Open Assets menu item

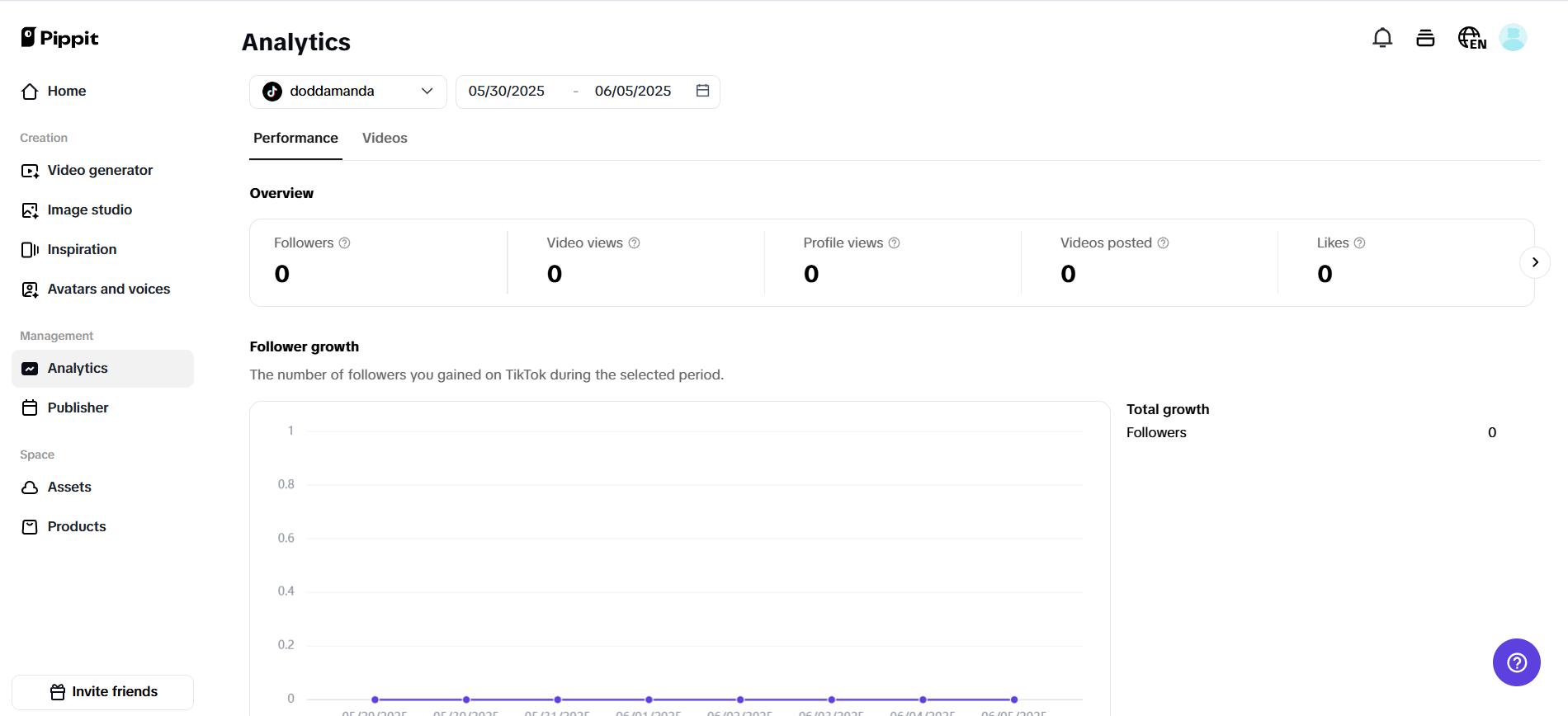pos(102,488)
